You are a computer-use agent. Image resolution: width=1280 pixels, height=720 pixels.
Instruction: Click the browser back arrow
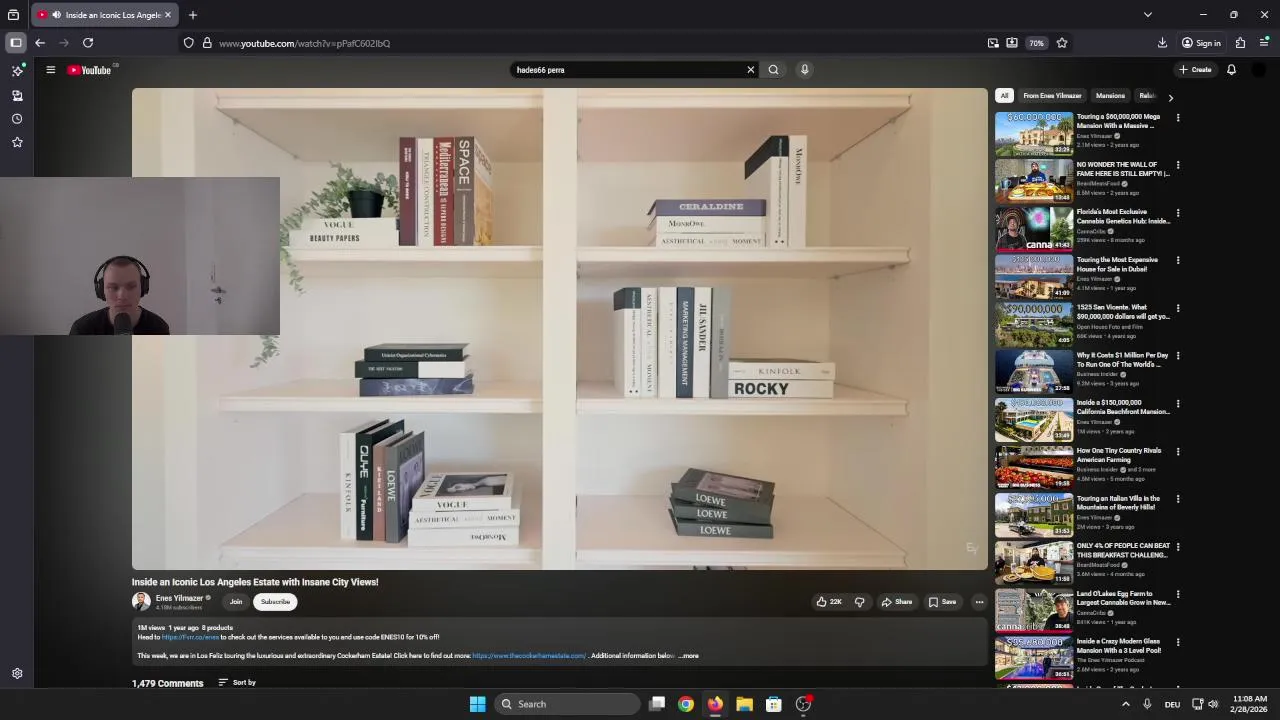tap(40, 43)
